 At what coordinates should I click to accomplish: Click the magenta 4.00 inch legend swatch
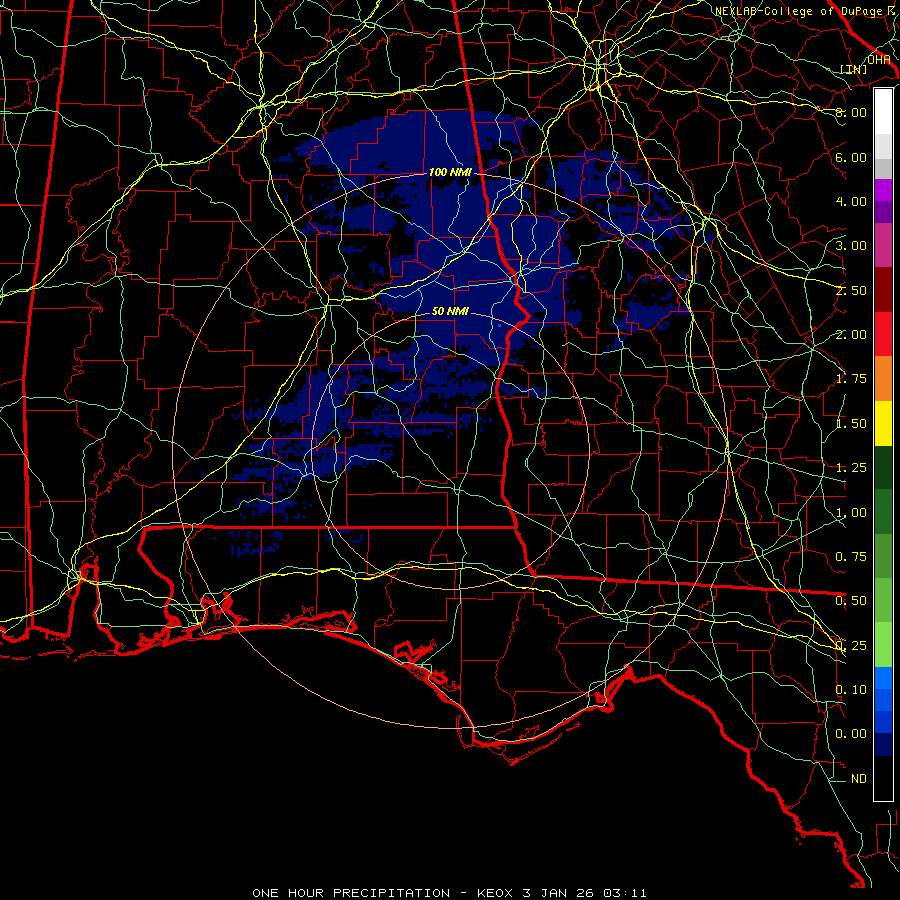tap(883, 191)
